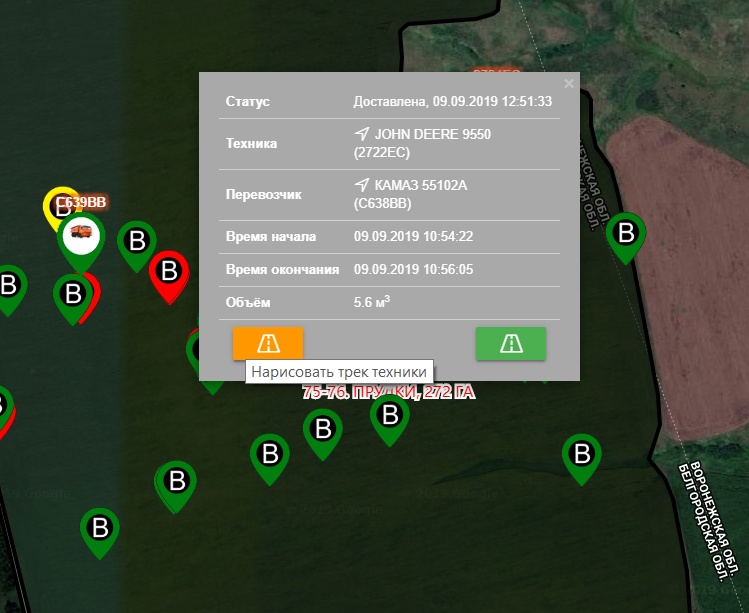The width and height of the screenshot is (749, 613).
Task: Close the delivery info popup
Action: click(x=568, y=84)
